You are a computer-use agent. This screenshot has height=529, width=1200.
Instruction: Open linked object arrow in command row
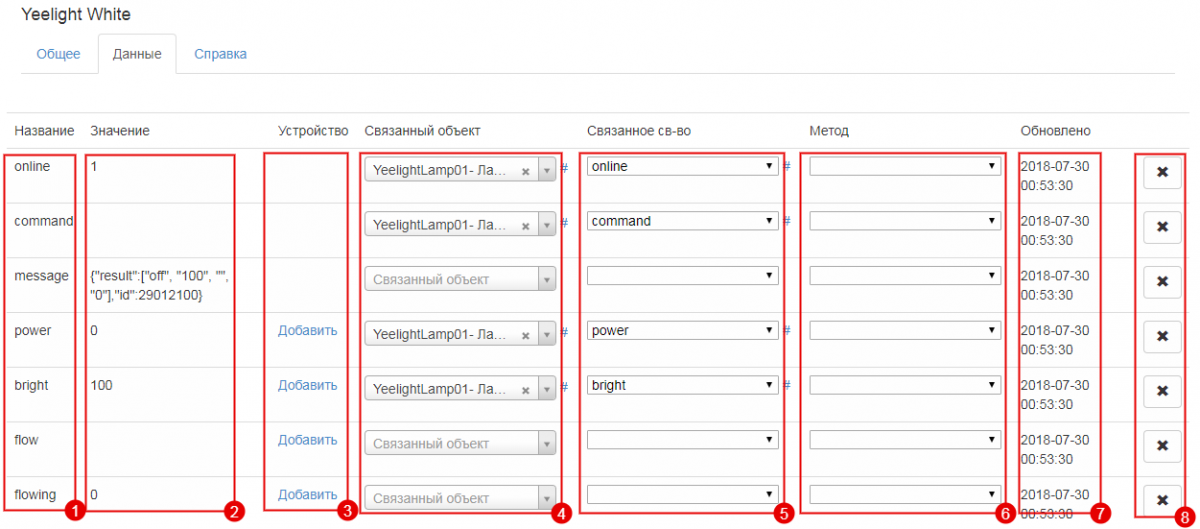point(547,225)
